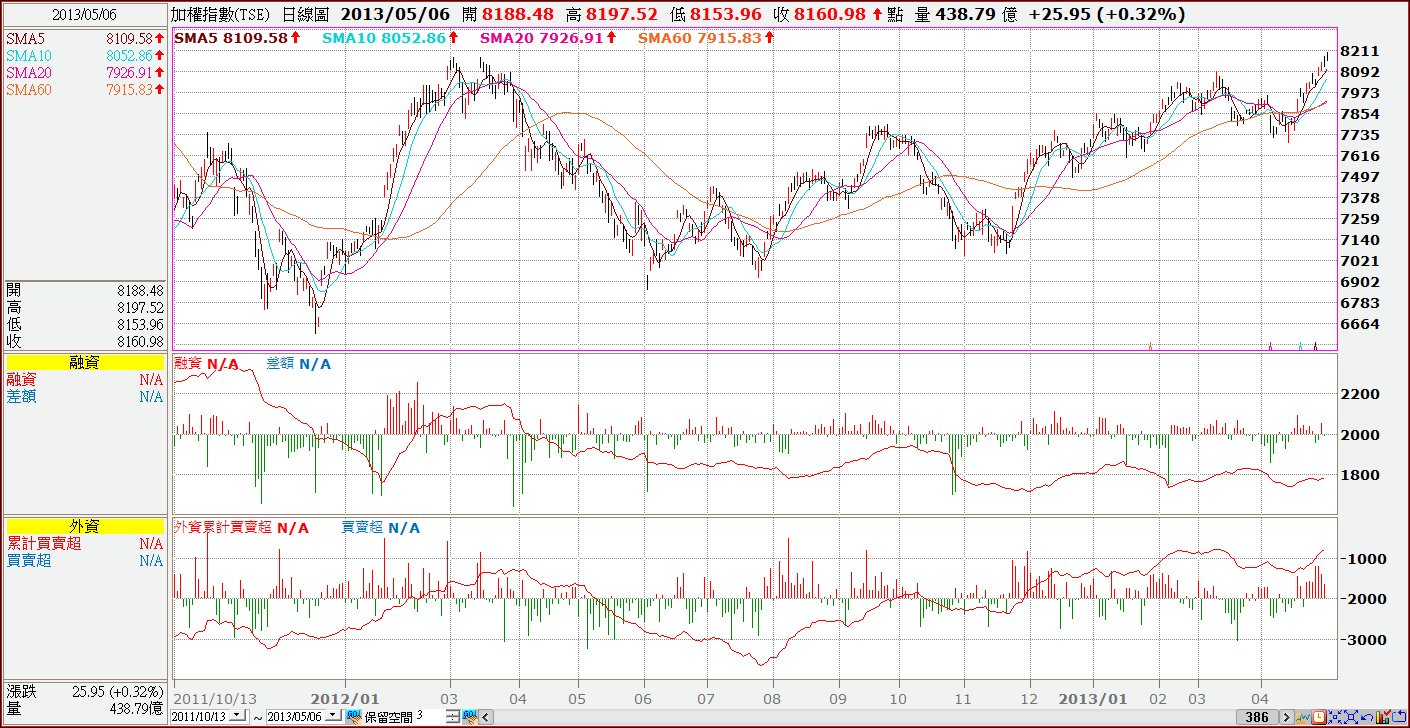Click the 高 8197.52 row in left panel
This screenshot has height=728, width=1410.
pyautogui.click(x=84, y=307)
